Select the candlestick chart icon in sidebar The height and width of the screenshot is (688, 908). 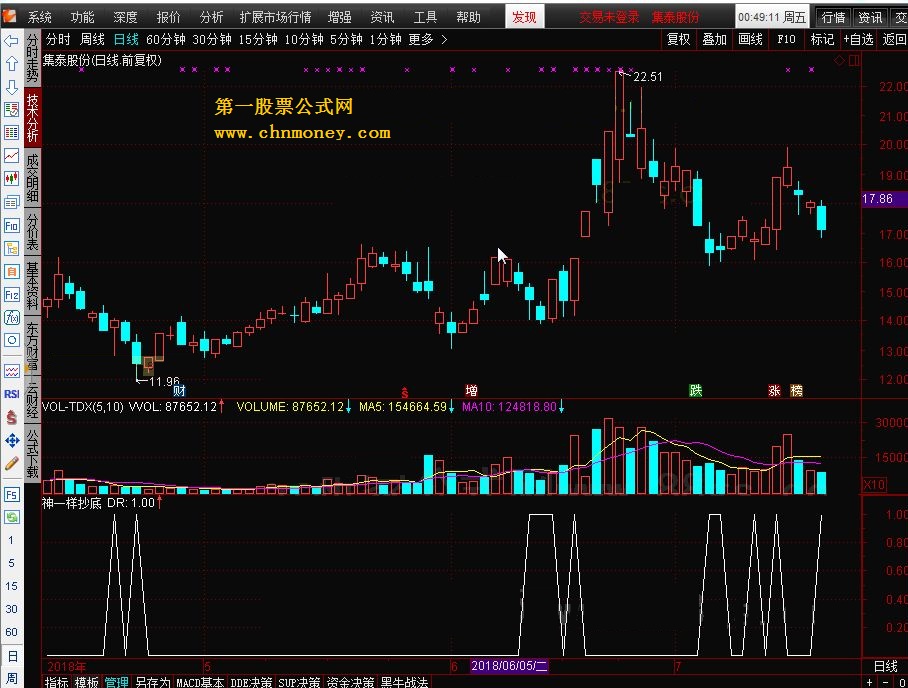(x=11, y=178)
